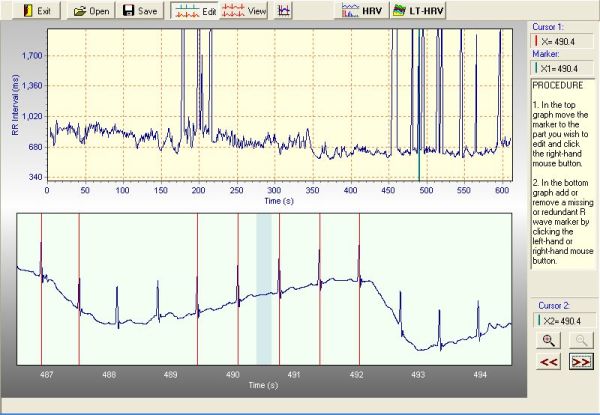Zoom in with the magnifier plus button
Viewport: 600px width, 415px height.
coord(549,339)
